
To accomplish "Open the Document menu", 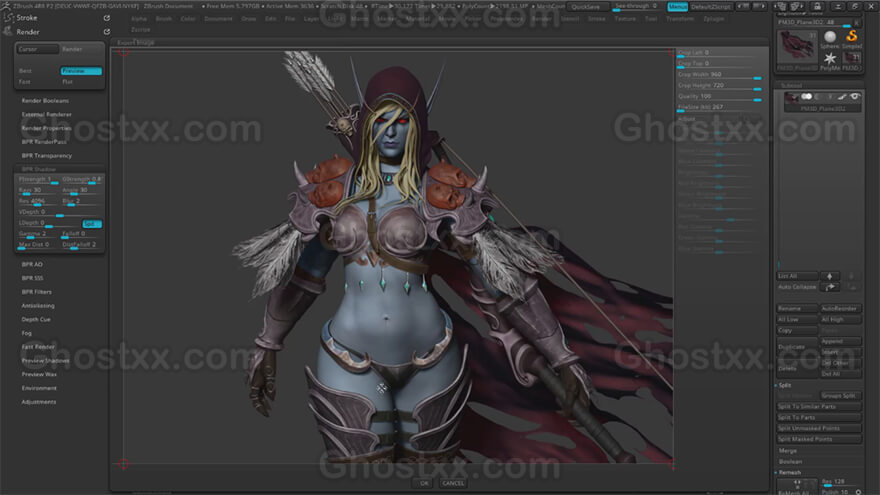I will [218, 19].
